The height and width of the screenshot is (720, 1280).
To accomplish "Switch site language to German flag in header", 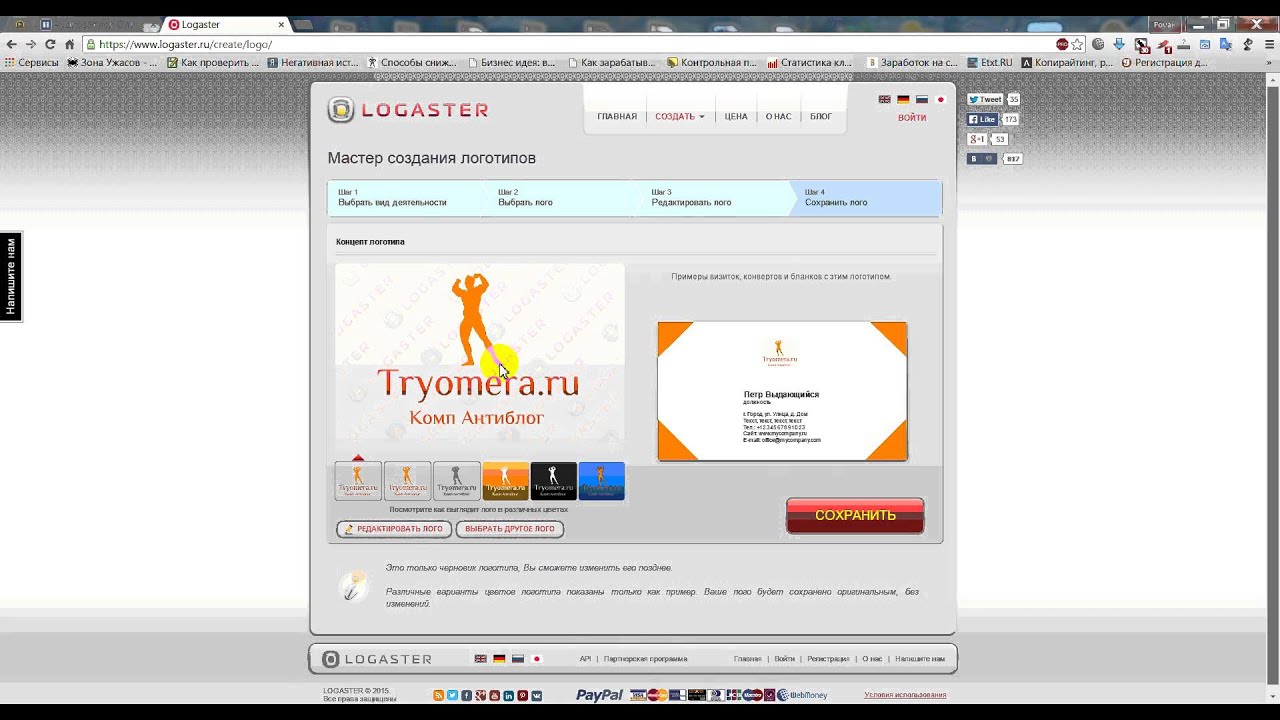I will pyautogui.click(x=903, y=99).
